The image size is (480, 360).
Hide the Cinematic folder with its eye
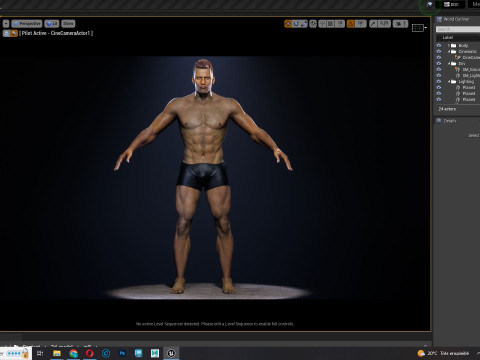pyautogui.click(x=439, y=51)
